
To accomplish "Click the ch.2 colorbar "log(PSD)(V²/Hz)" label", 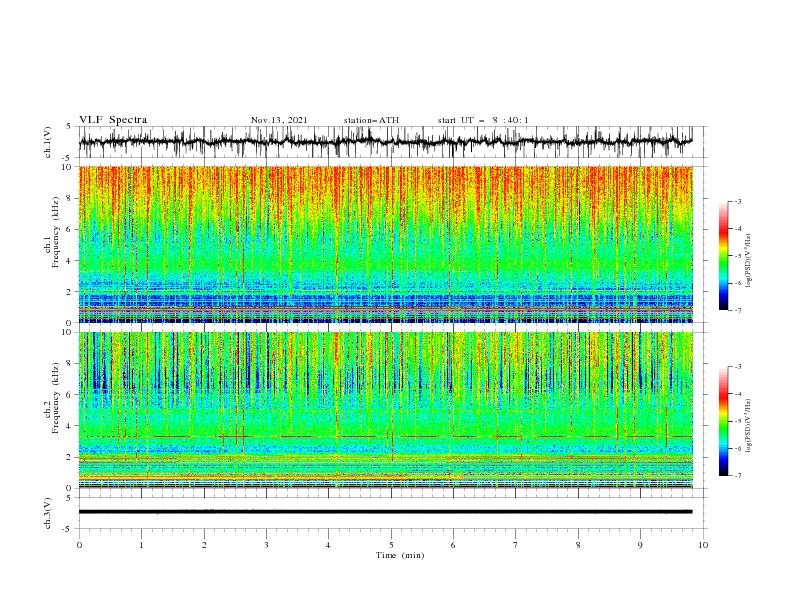I will (x=749, y=426).
